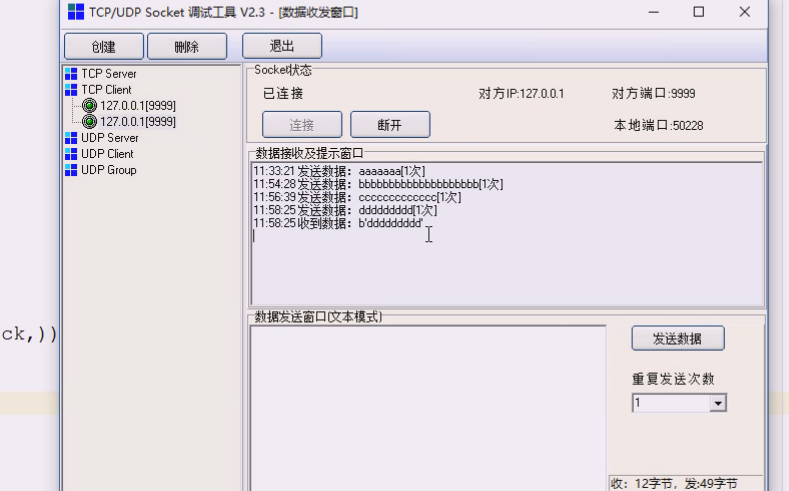Click the 删除 (Delete) button
The image size is (789, 491).
pos(187,46)
